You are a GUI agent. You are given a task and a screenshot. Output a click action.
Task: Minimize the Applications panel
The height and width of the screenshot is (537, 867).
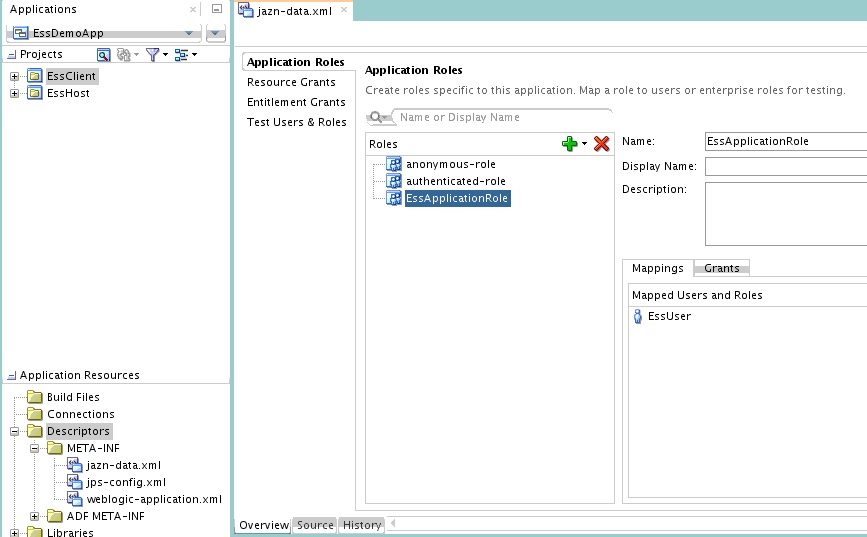pos(217,9)
